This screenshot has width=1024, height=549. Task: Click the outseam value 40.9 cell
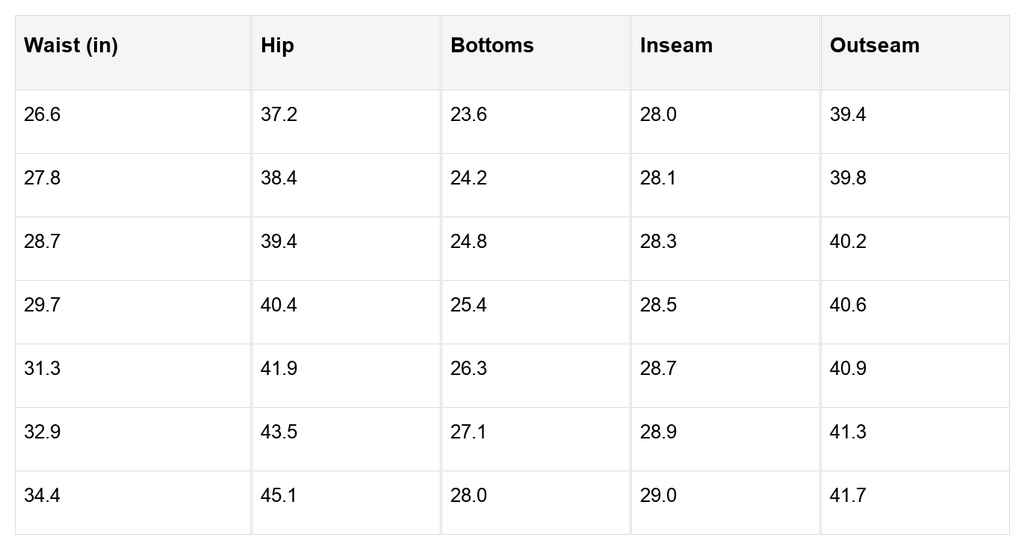(x=848, y=369)
